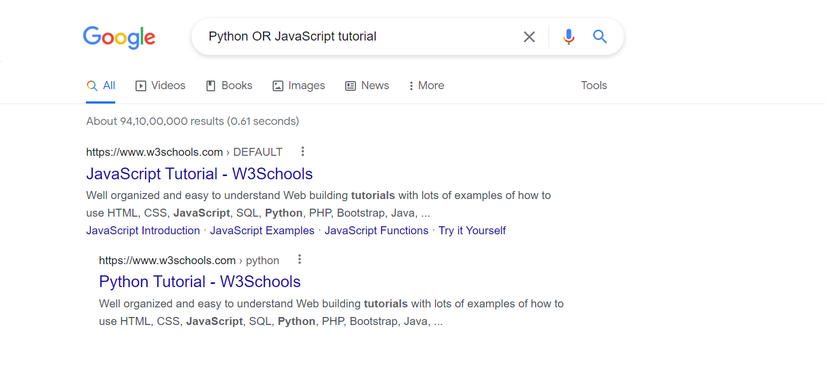Start voice search with the microphone icon
The height and width of the screenshot is (365, 825).
coord(568,37)
